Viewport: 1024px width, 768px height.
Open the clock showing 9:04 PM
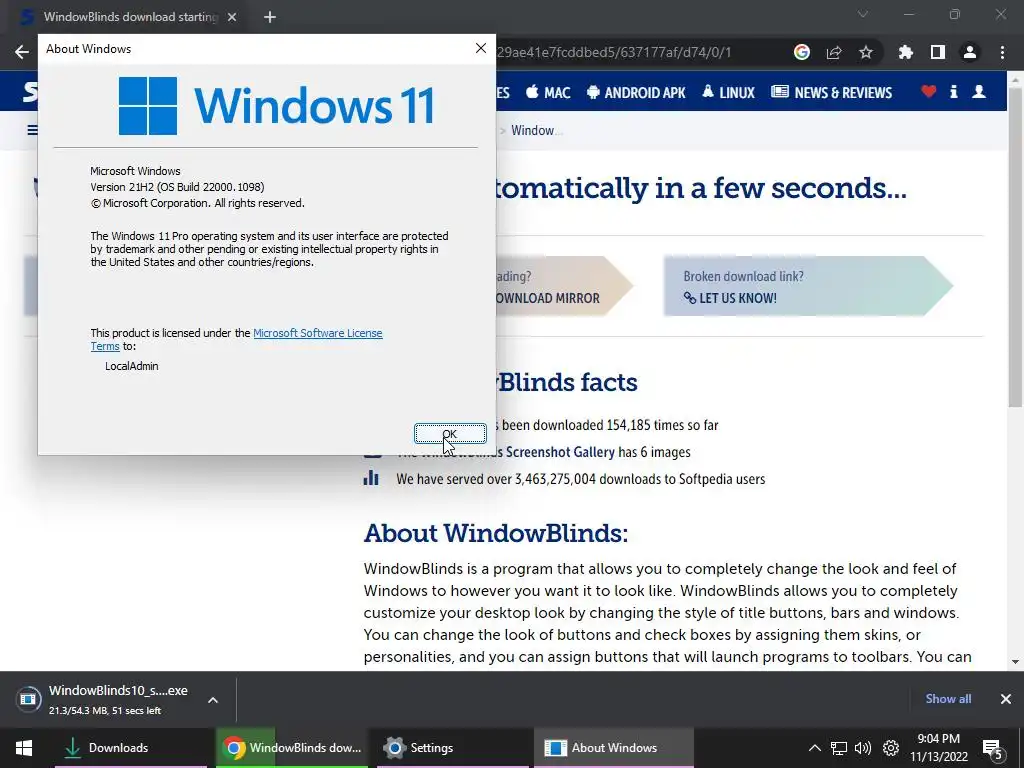coord(938,748)
